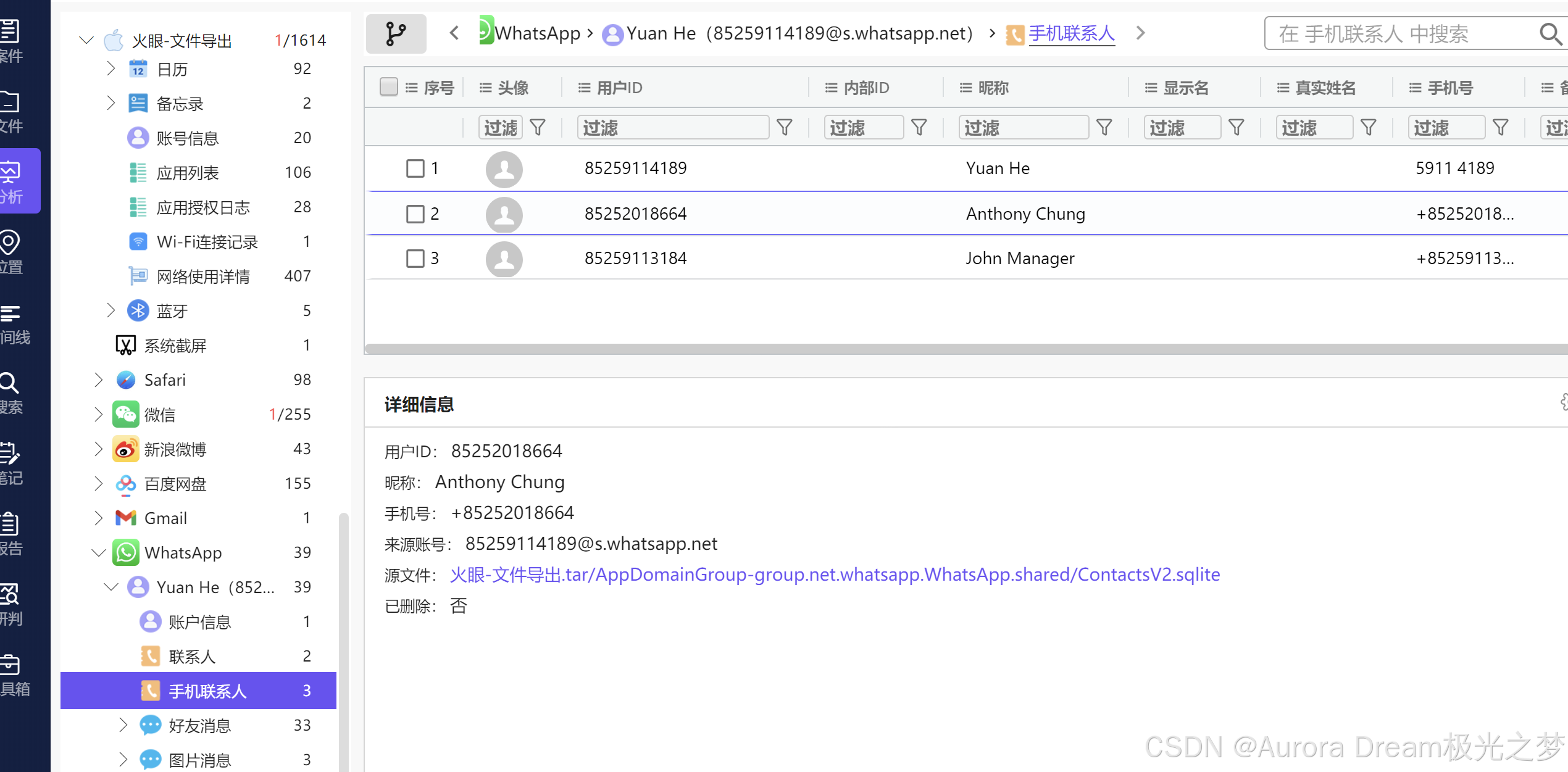
Task: Select the Gmail icon in the tree
Action: [x=126, y=518]
